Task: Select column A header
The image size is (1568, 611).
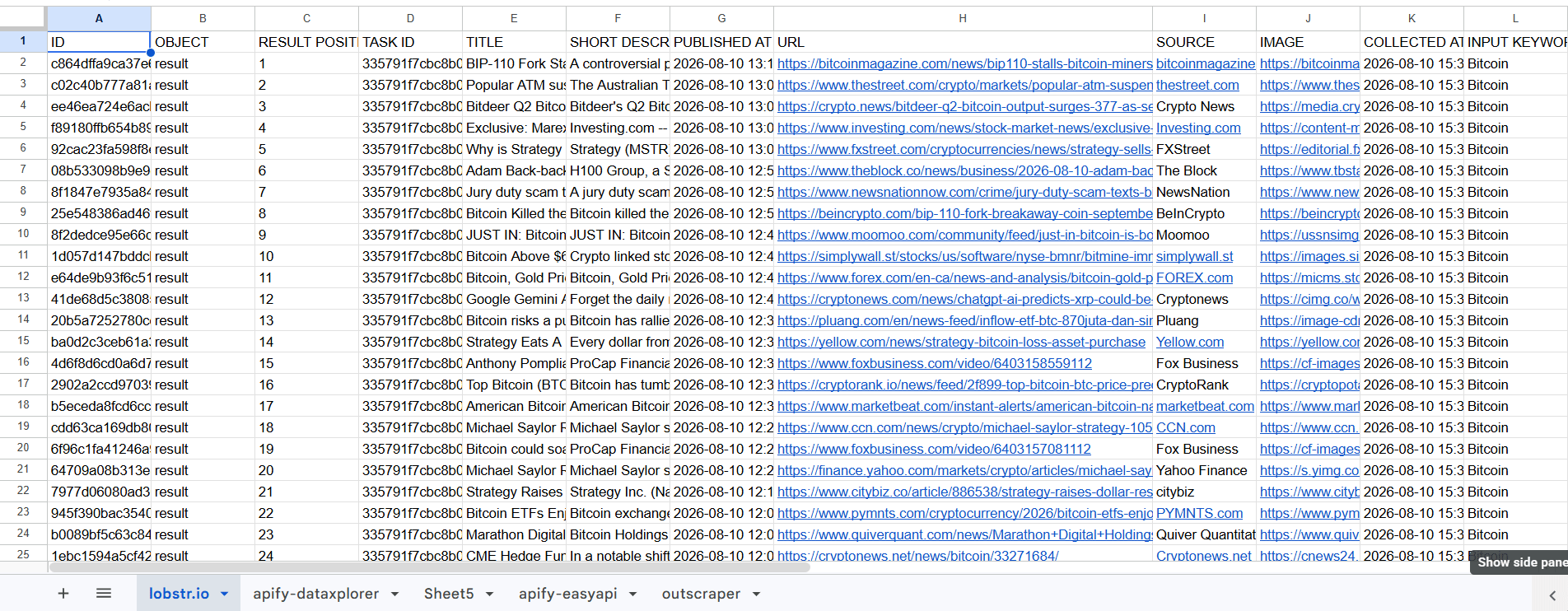Action: tap(99, 18)
